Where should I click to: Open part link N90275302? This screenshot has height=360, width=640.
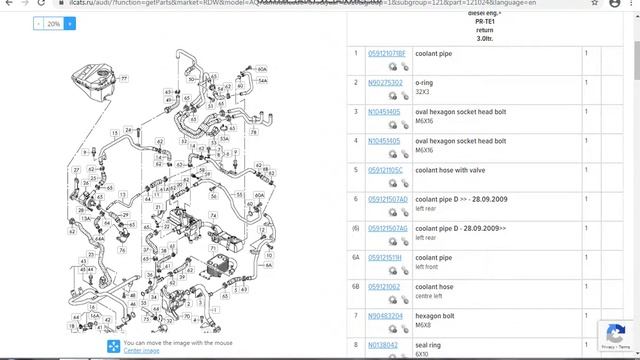click(385, 83)
